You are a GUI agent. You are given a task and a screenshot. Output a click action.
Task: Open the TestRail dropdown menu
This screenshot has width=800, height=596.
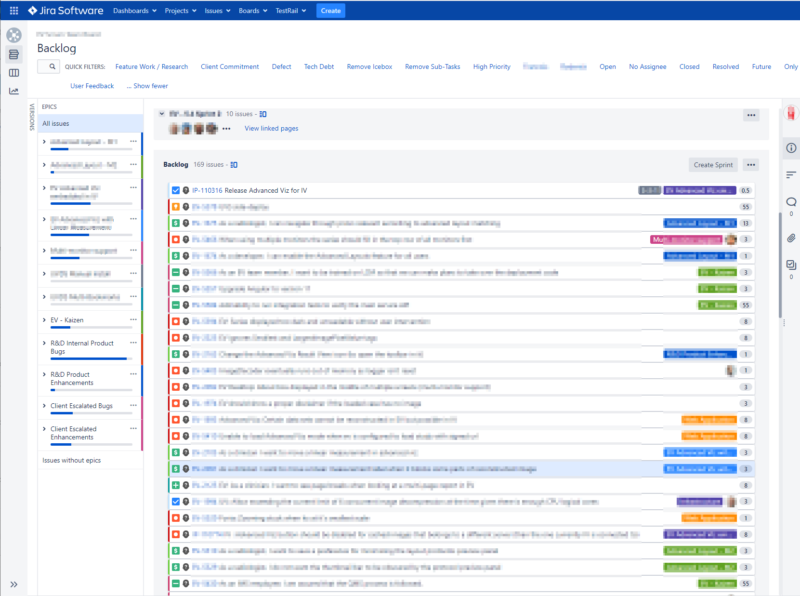pos(291,10)
